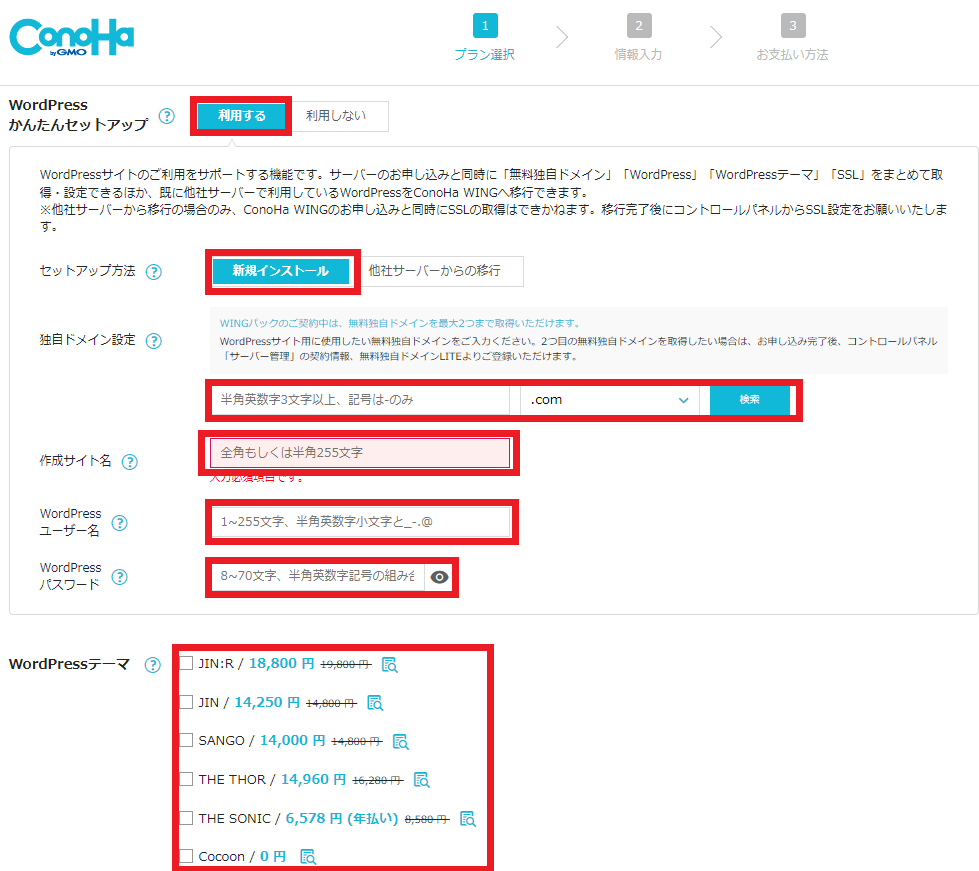Go to step 3 お支払い方法
Screen dimensions: 979x871
pos(792,37)
